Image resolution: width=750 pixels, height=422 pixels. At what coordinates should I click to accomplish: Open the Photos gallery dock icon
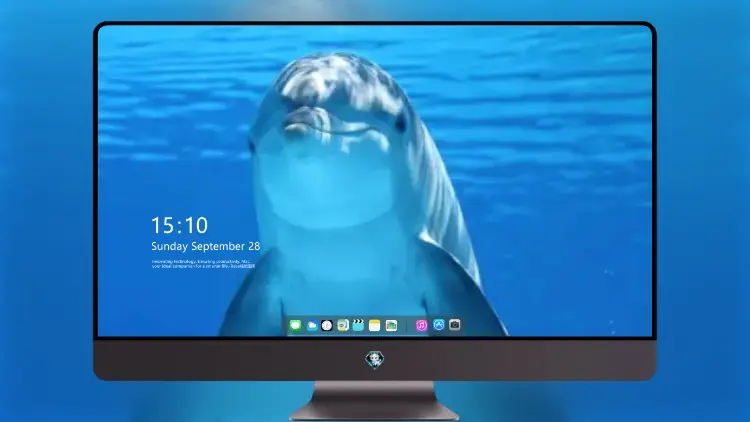point(391,325)
